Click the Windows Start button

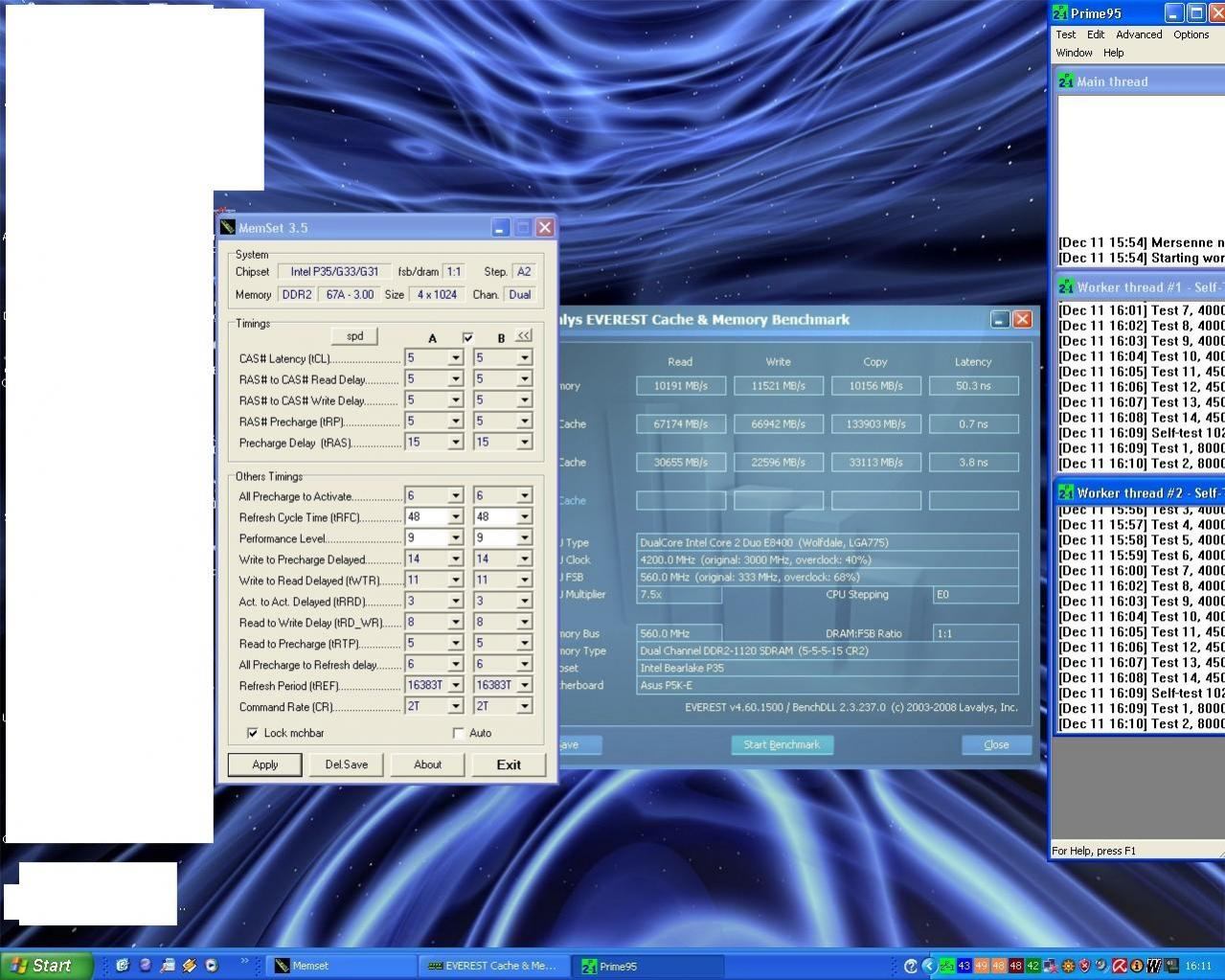(x=46, y=966)
